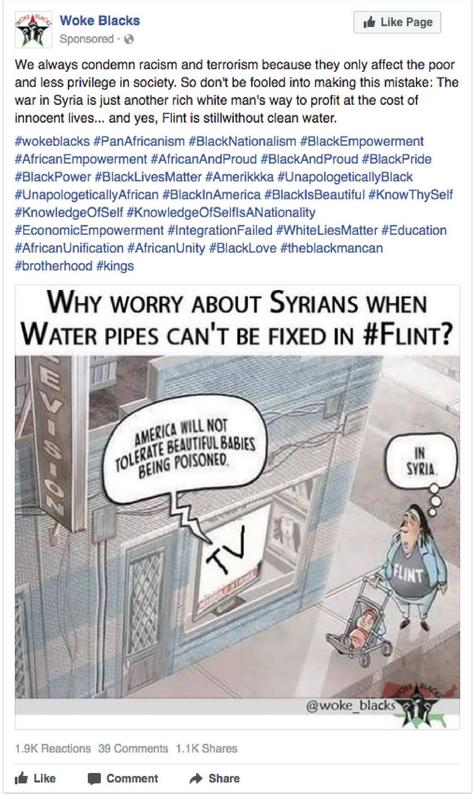The height and width of the screenshot is (800, 475).
Task: Open the Woke Blacks page name link
Action: [x=99, y=21]
